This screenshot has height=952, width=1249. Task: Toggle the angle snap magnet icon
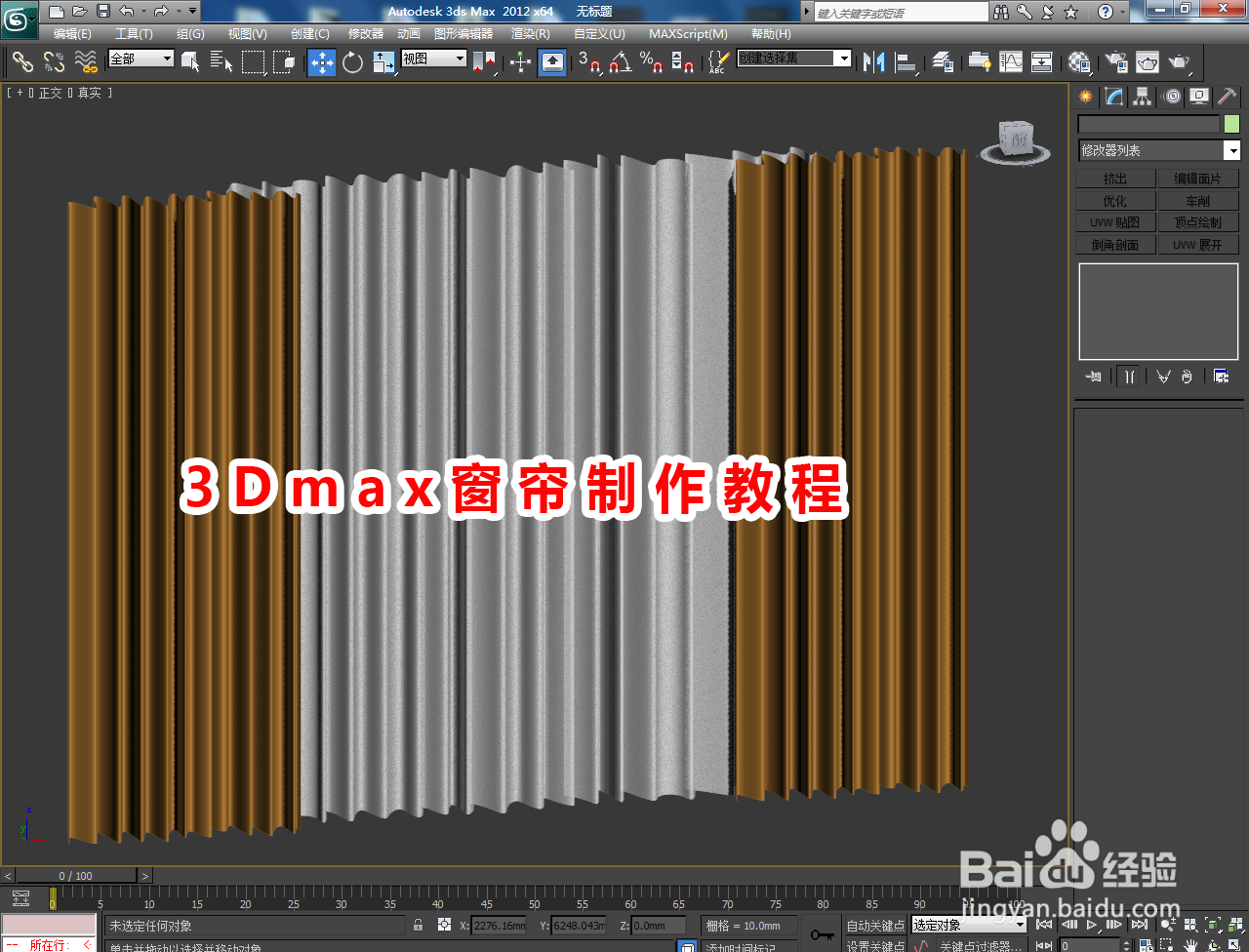(622, 64)
